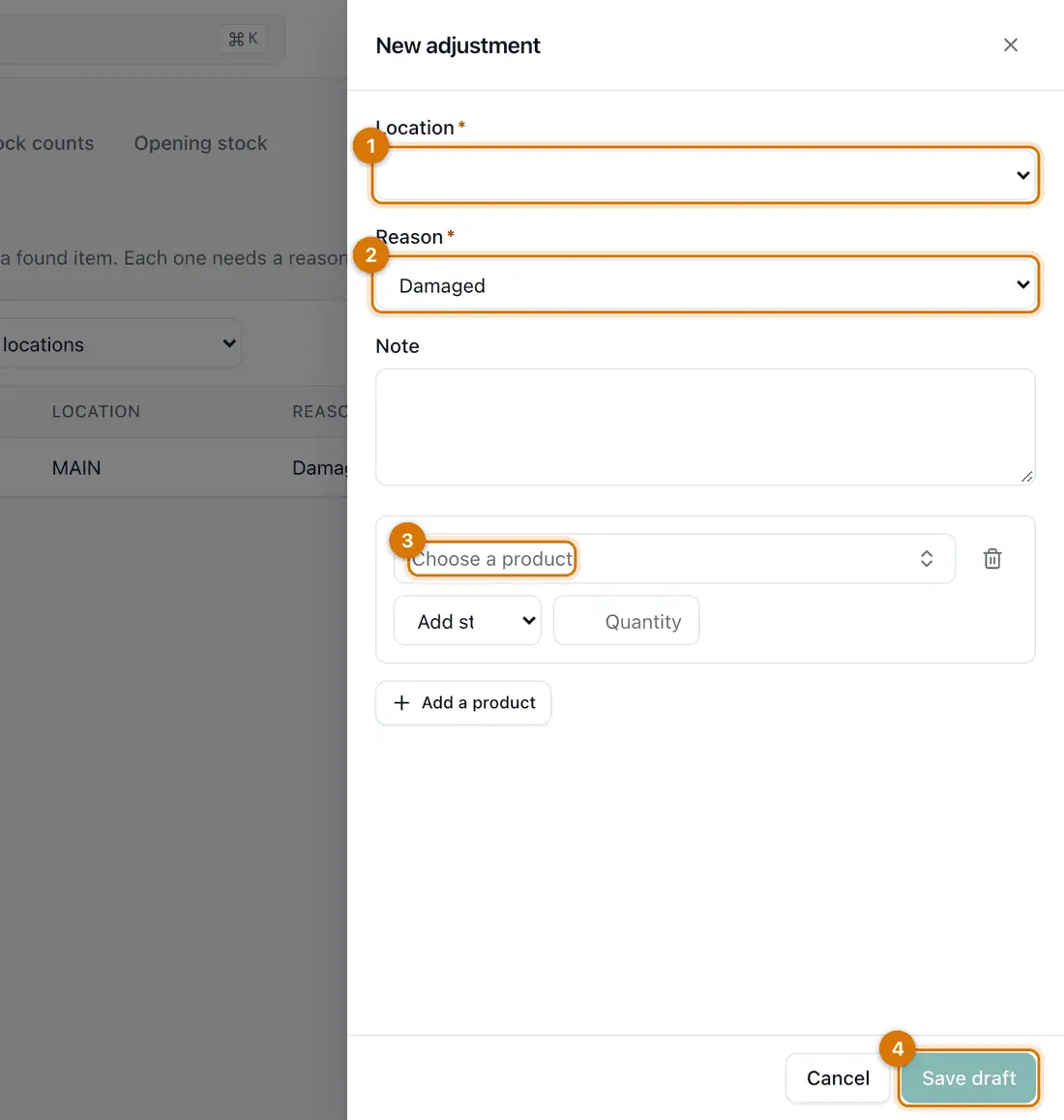The width and height of the screenshot is (1064, 1120).
Task: Click the Save draft button
Action: 968,1077
